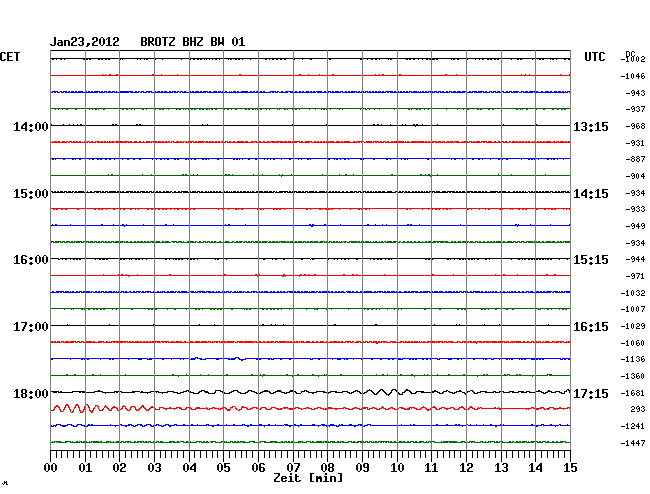Image resolution: width=650 pixels, height=494 pixels.
Task: Click the 14:00 CET time label
Action: click(30, 127)
